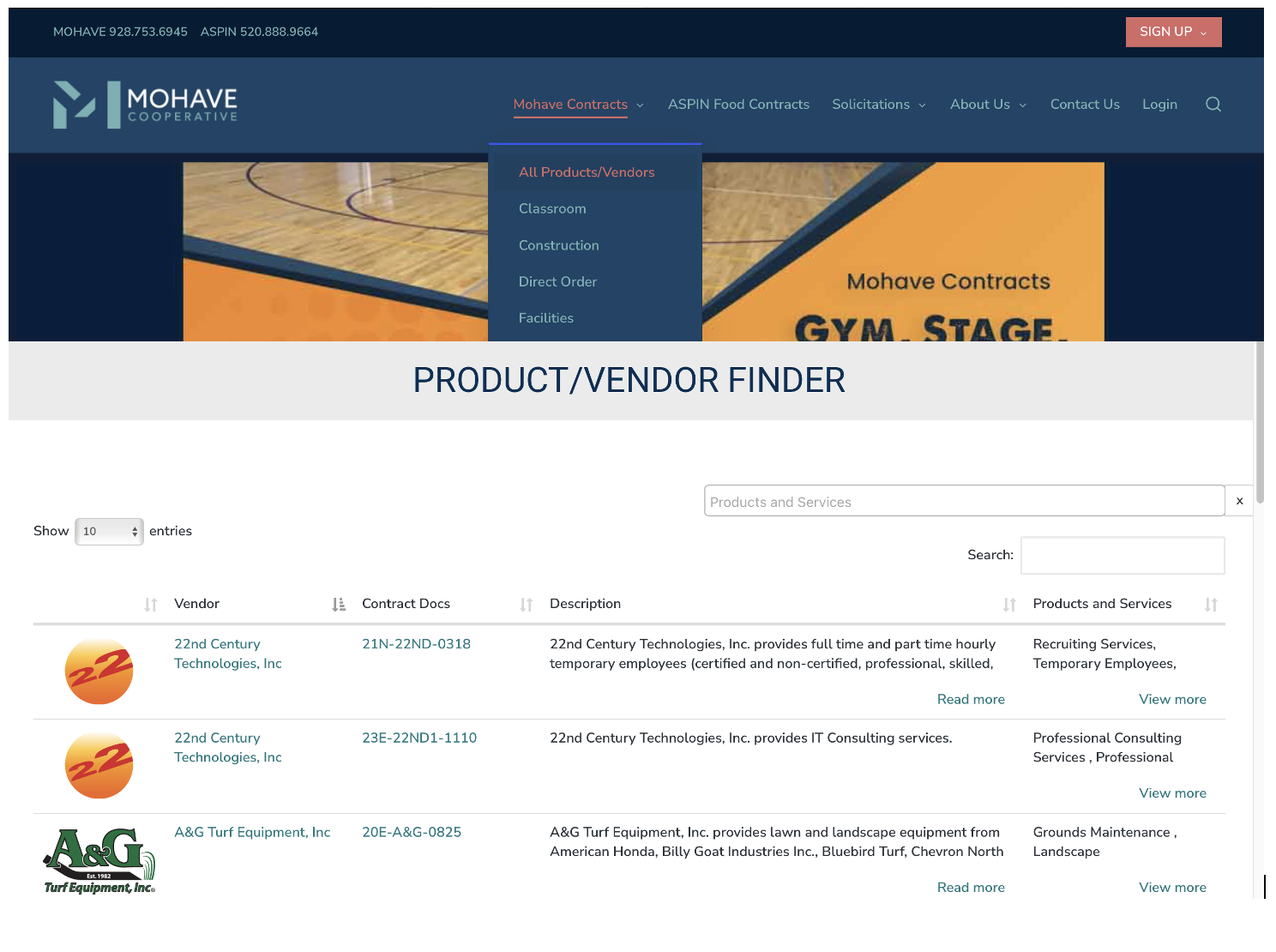1276x952 pixels.
Task: Expand the About Us menu
Action: [988, 105]
